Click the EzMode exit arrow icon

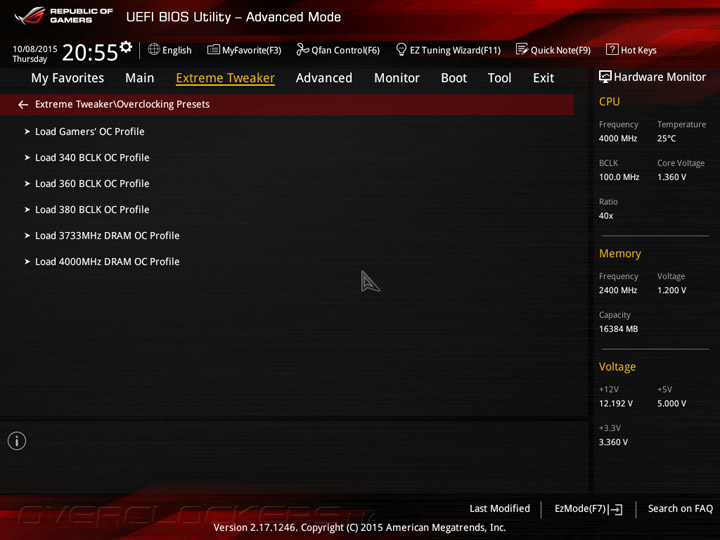(x=616, y=509)
